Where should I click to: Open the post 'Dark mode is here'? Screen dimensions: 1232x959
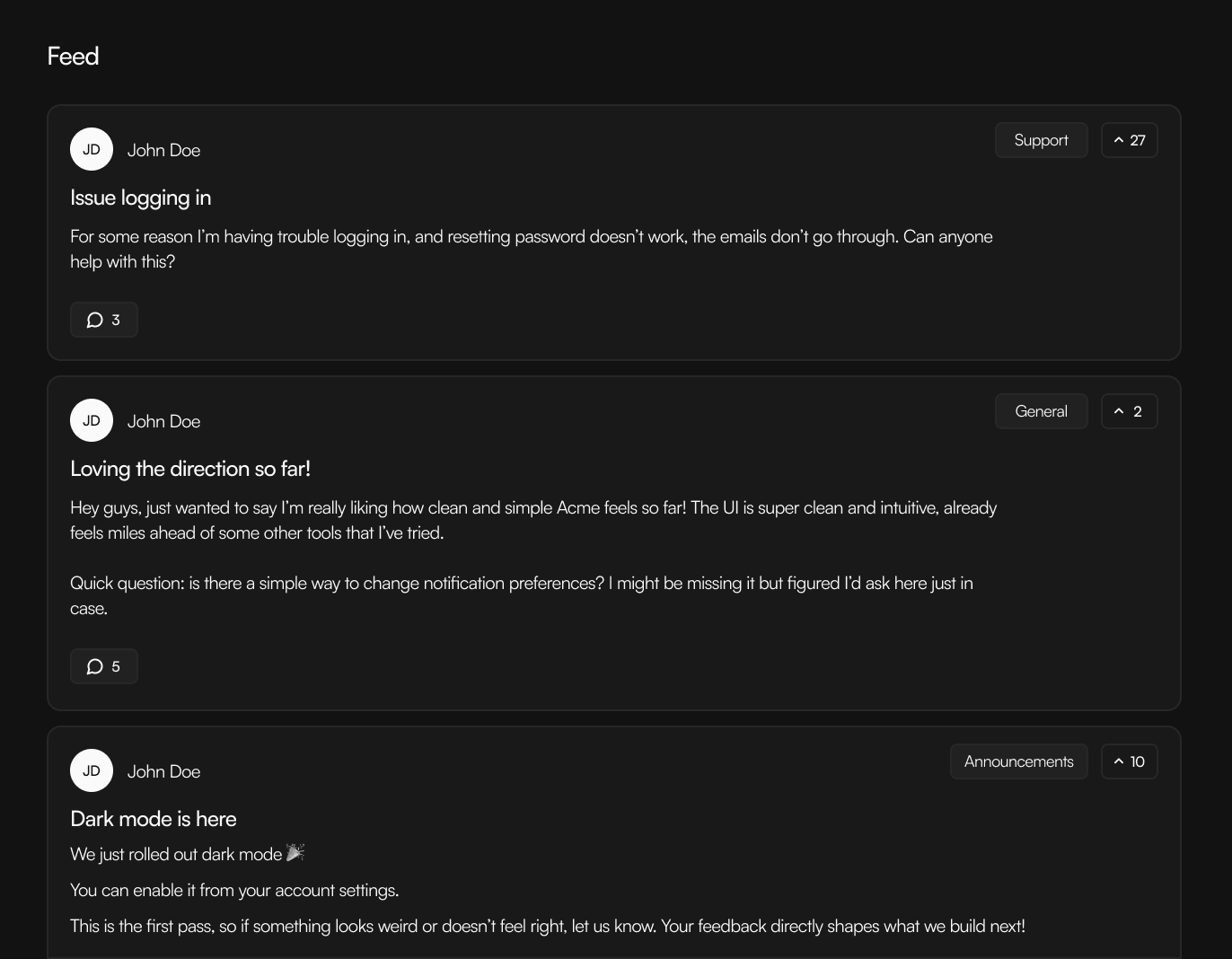[x=153, y=818]
